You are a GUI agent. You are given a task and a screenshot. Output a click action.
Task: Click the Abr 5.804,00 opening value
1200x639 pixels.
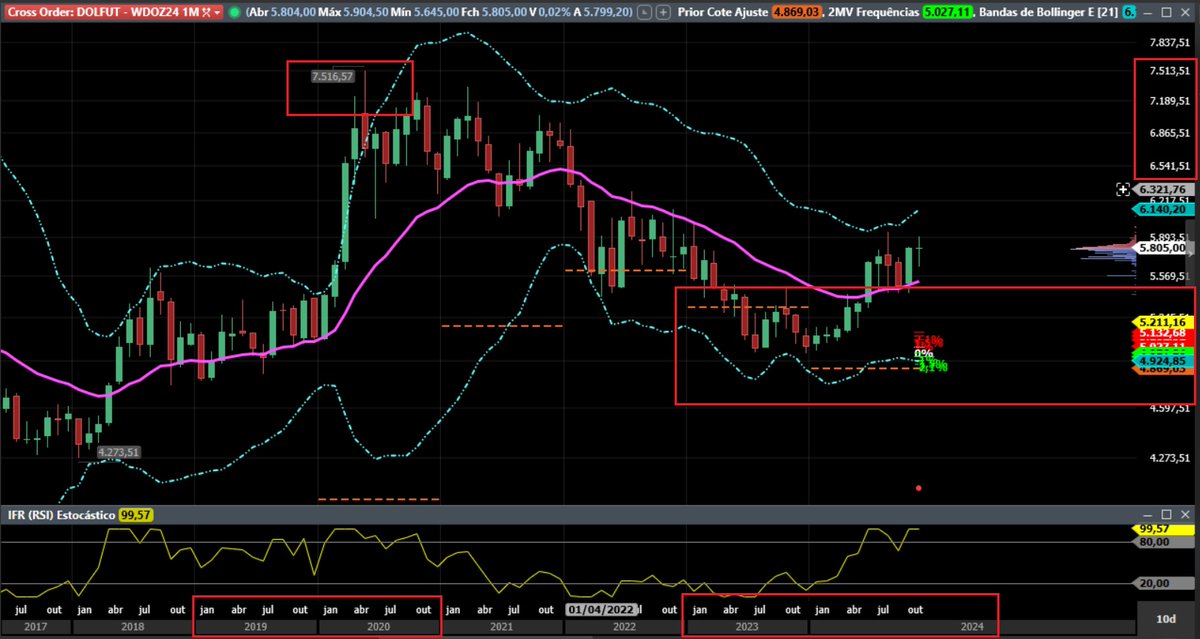pos(293,12)
